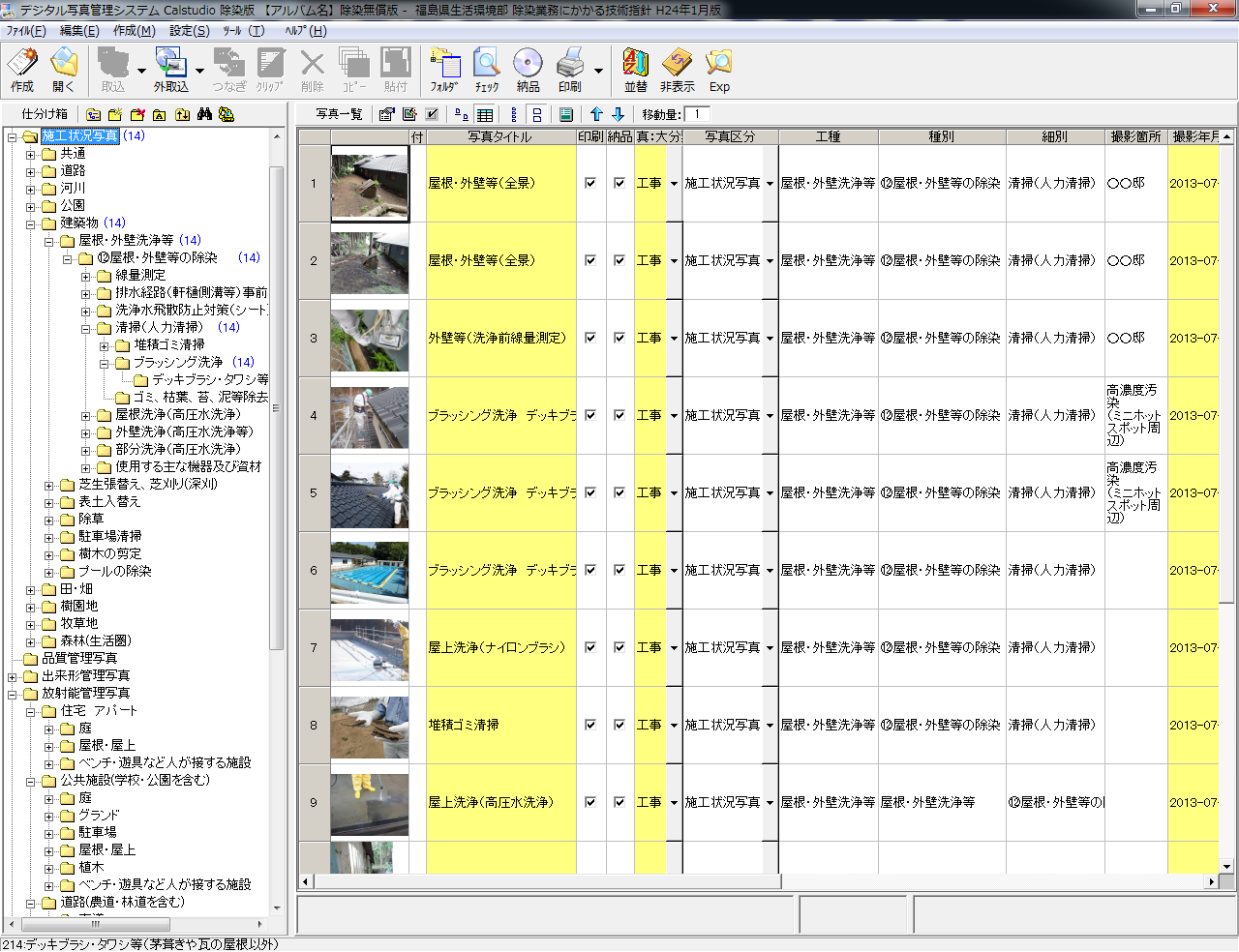Viewport: 1239px width, 952px height.
Task: Click the blue down arrow move icon
Action: pyautogui.click(x=618, y=114)
